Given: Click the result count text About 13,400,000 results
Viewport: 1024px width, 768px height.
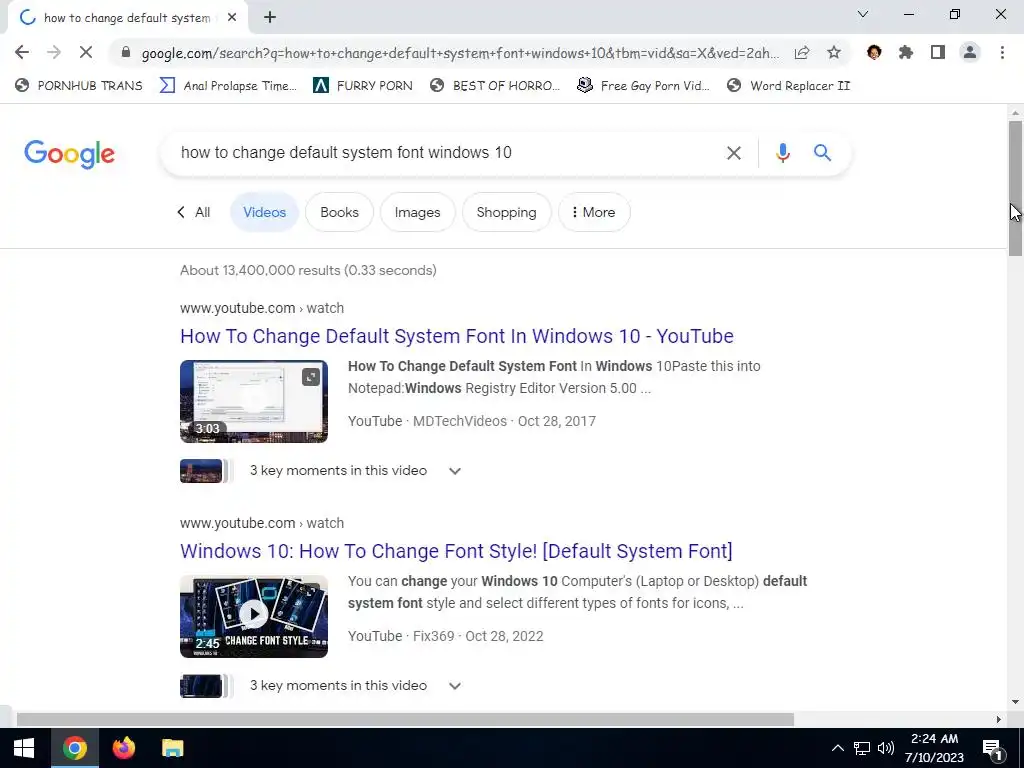Looking at the screenshot, I should point(308,270).
